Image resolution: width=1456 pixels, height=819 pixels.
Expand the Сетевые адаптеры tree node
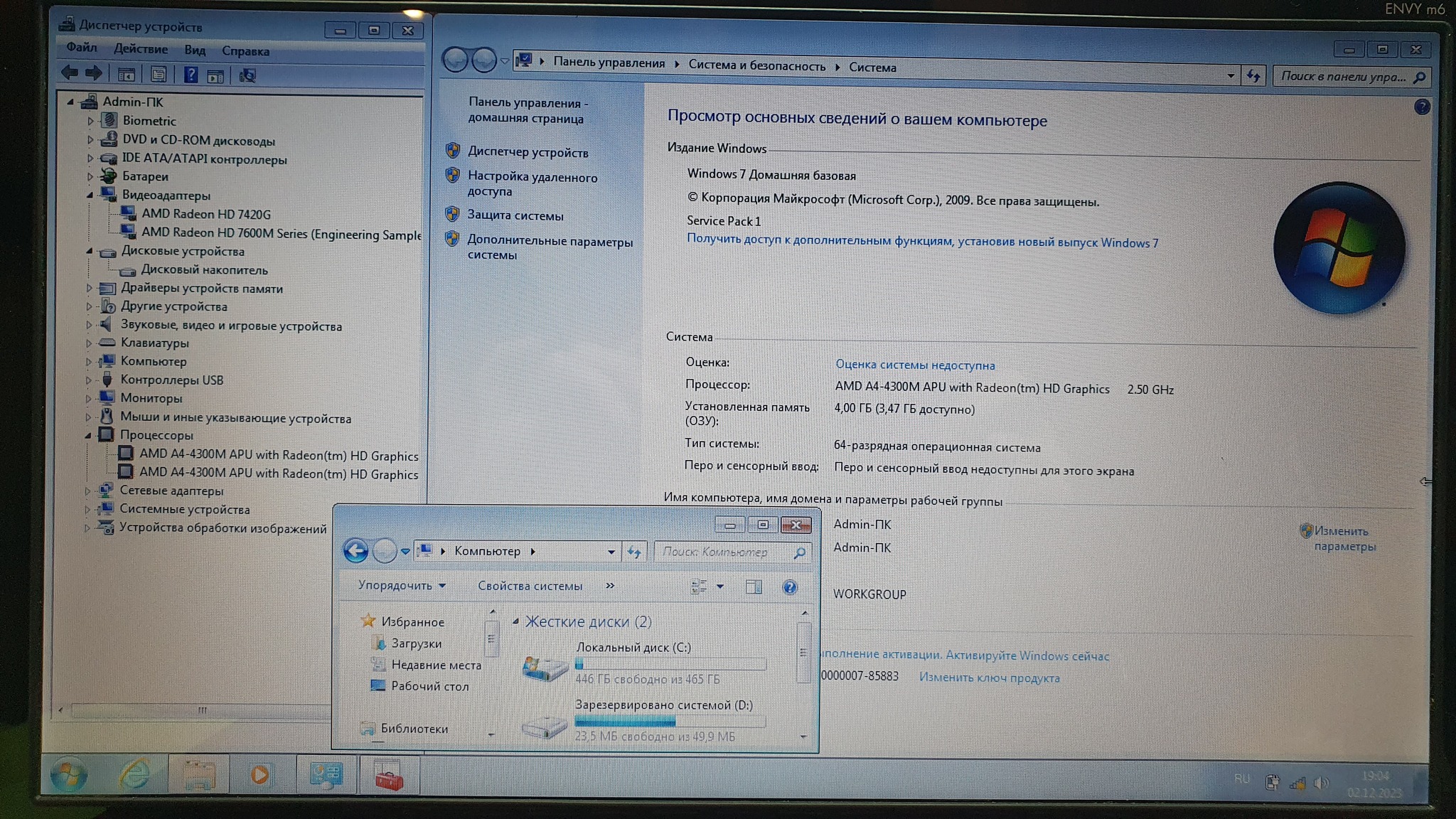pyautogui.click(x=88, y=491)
